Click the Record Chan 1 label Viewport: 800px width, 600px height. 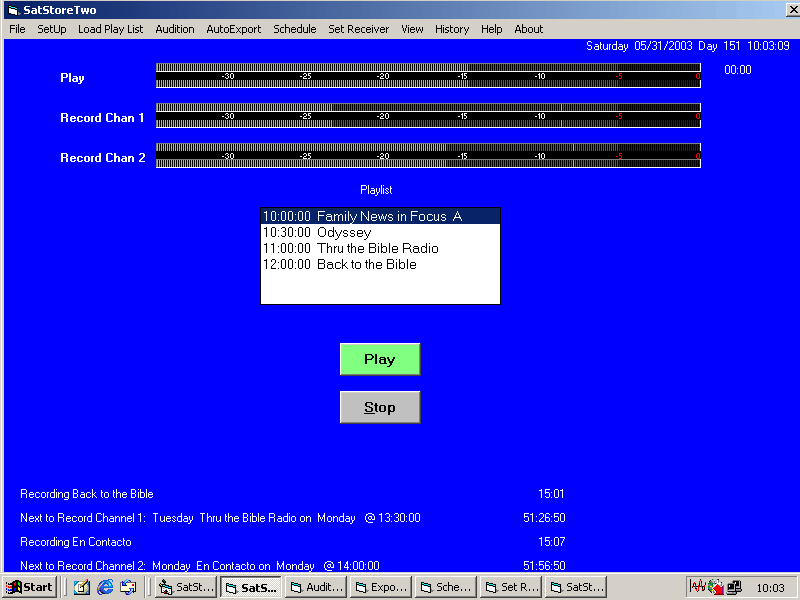(102, 118)
